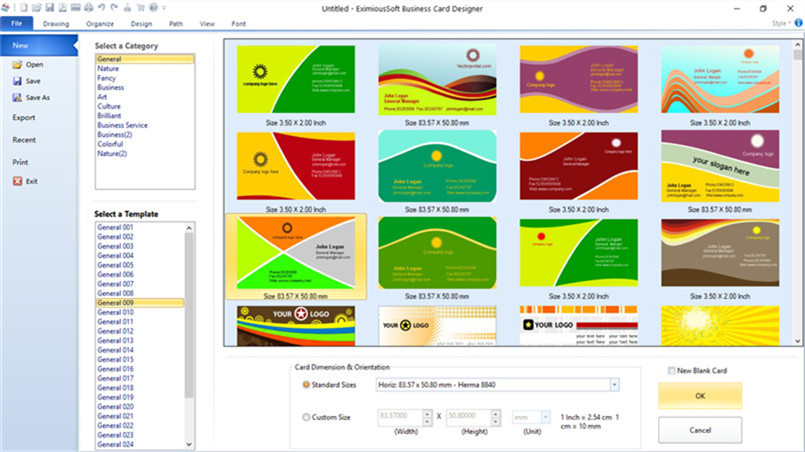805x452 pixels.
Task: Click the Undo arrow icon
Action: 101,8
